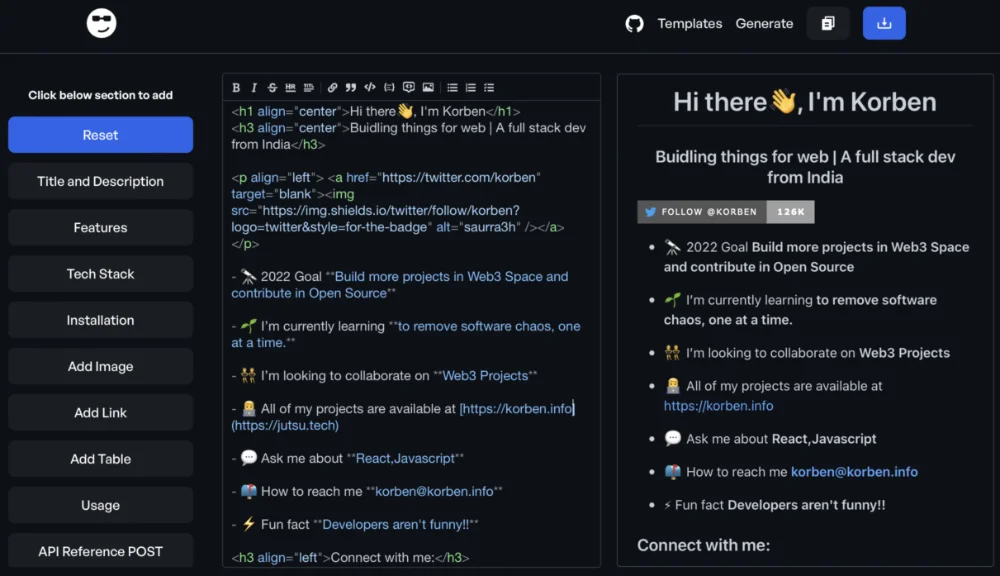Image resolution: width=1000 pixels, height=576 pixels.
Task: Add the Title and Description section
Action: click(100, 181)
